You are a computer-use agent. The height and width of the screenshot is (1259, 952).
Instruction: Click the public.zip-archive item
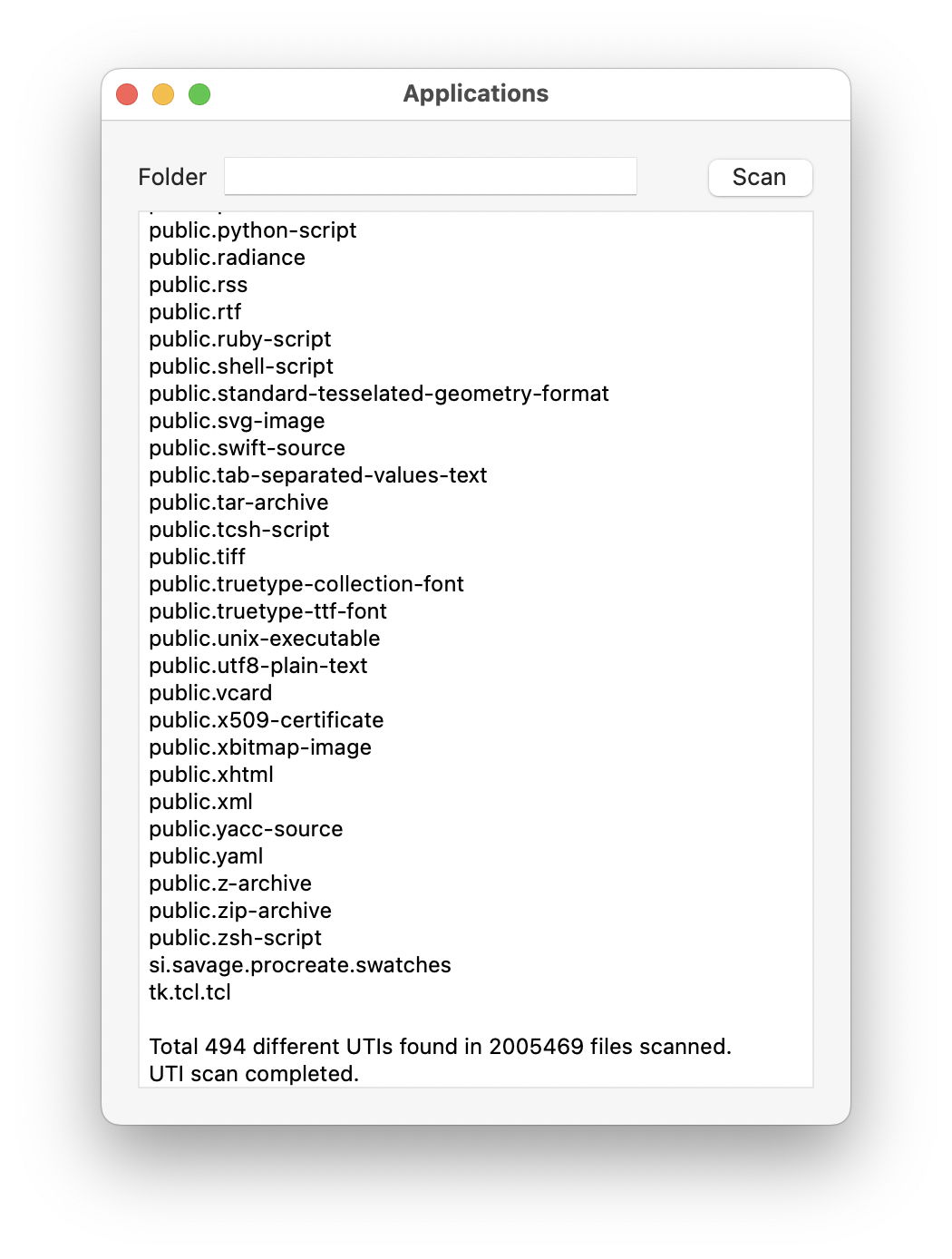(240, 911)
